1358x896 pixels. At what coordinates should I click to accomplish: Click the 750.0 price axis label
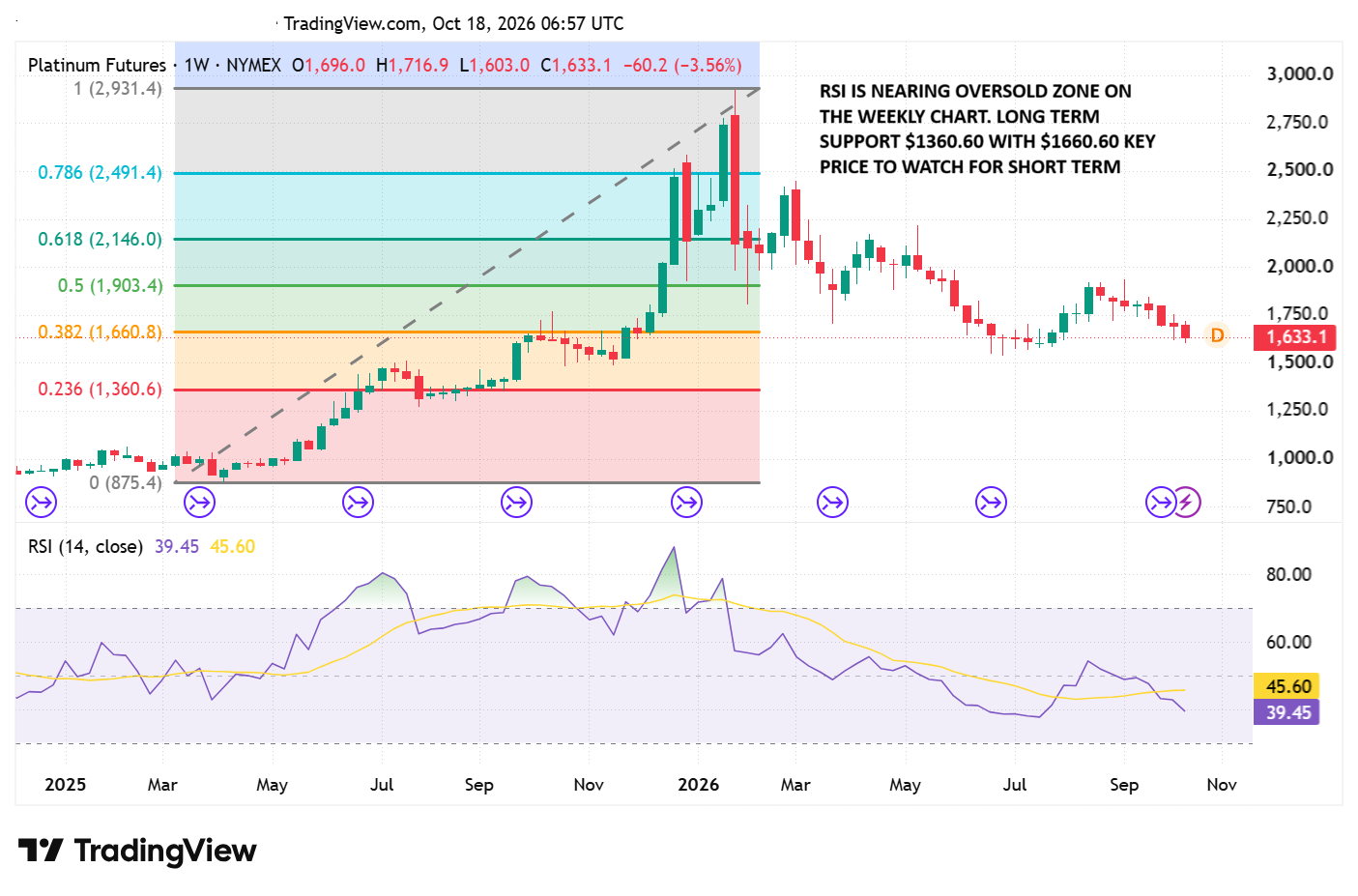coord(1288,506)
